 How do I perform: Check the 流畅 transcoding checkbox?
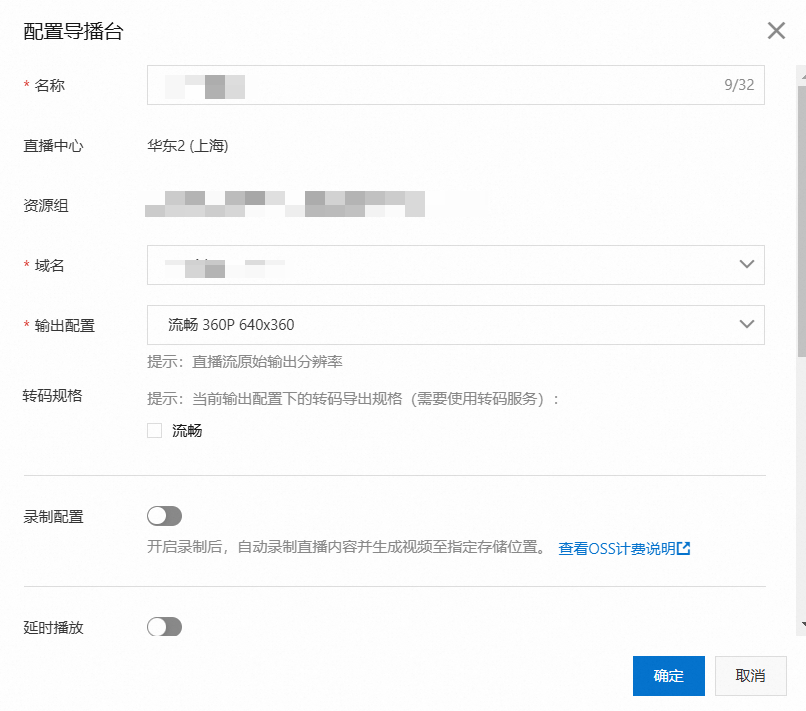pos(154,431)
